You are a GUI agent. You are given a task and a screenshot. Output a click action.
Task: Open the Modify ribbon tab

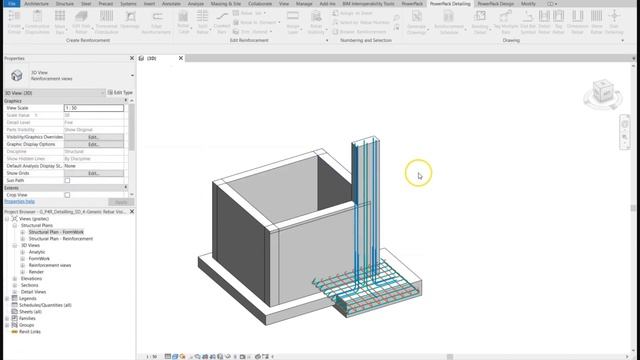pyautogui.click(x=528, y=3)
